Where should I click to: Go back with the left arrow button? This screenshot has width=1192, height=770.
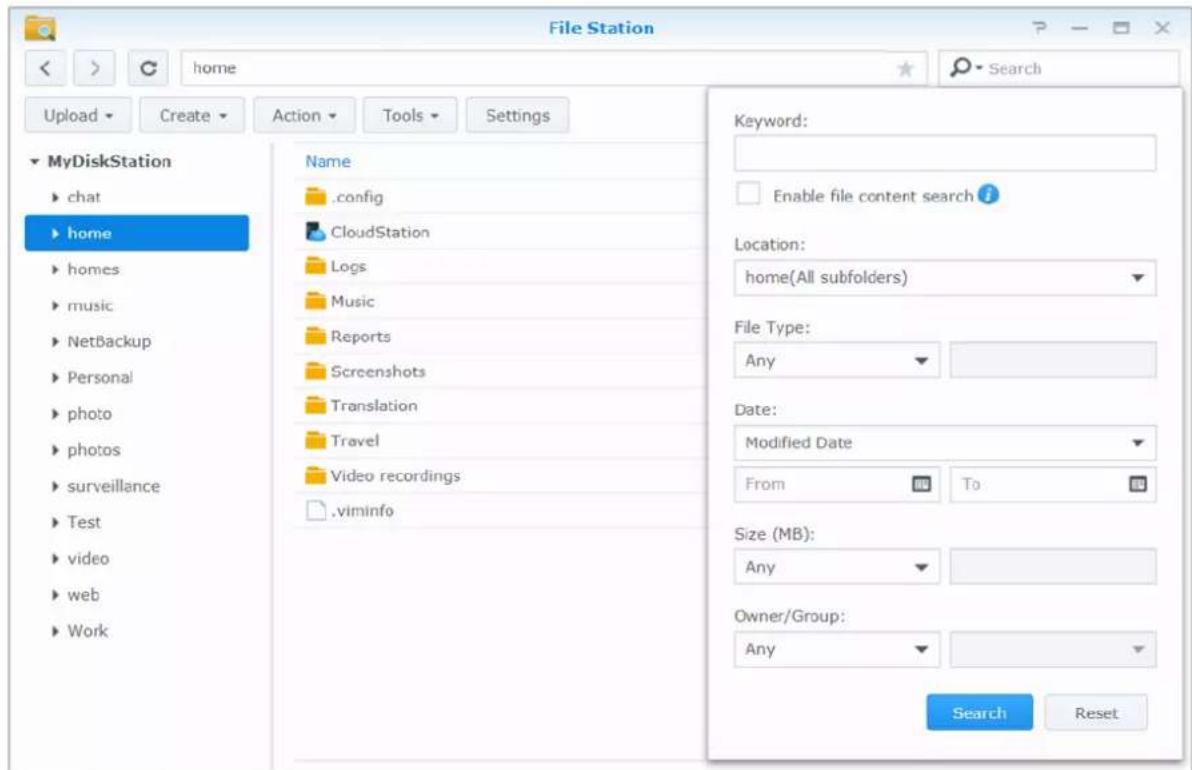coord(45,68)
